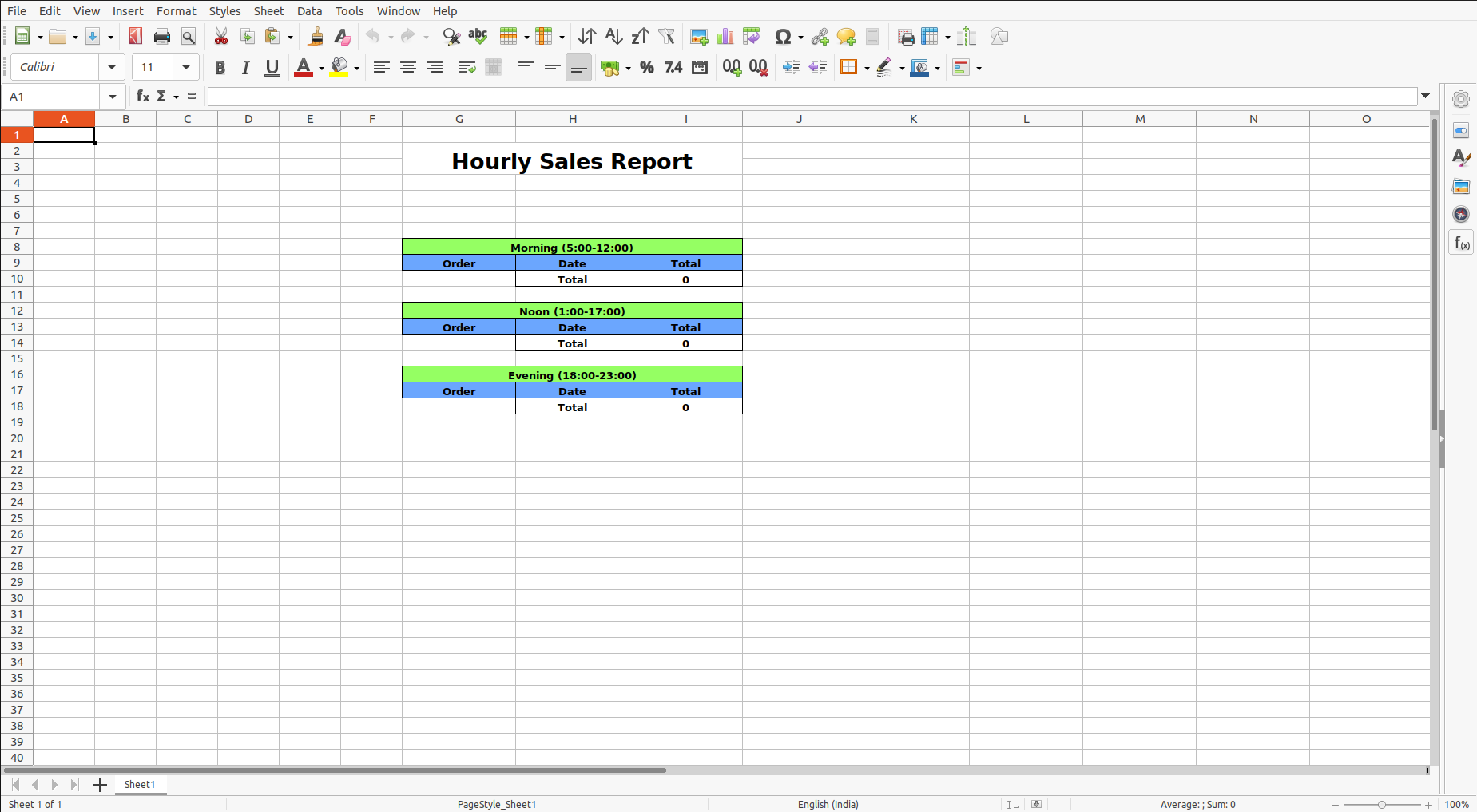The image size is (1477, 812).
Task: Select the Sheet1 tab
Action: [140, 785]
